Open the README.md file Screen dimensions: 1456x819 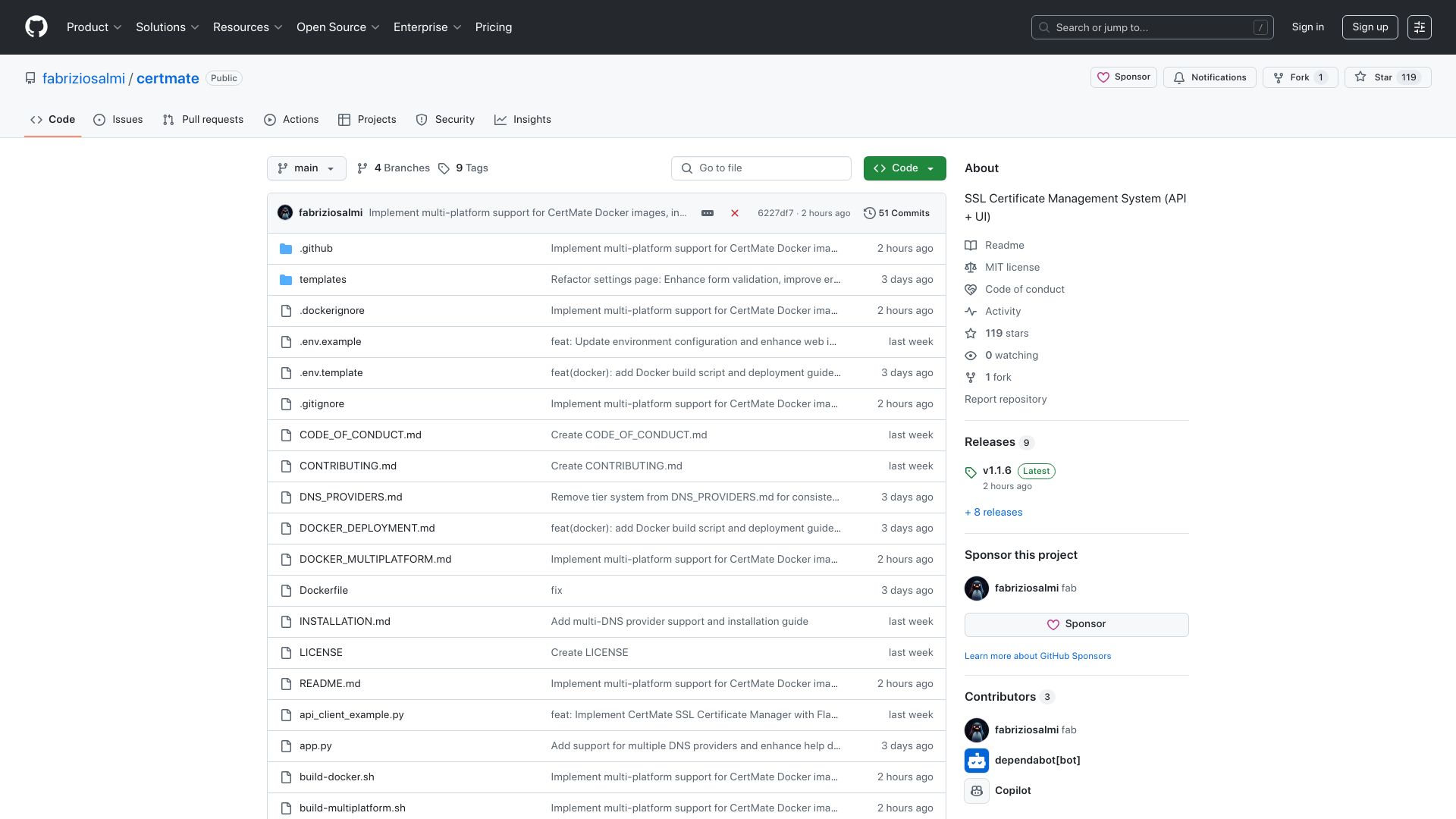click(330, 684)
